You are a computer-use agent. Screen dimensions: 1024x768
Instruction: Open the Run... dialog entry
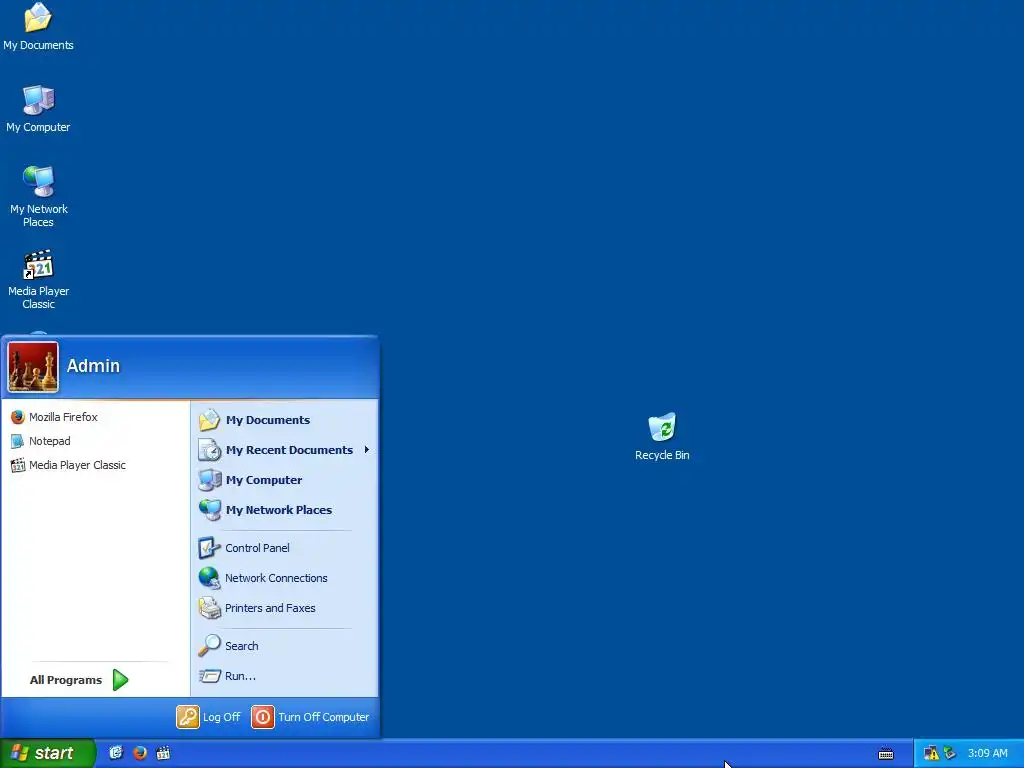coord(227,676)
